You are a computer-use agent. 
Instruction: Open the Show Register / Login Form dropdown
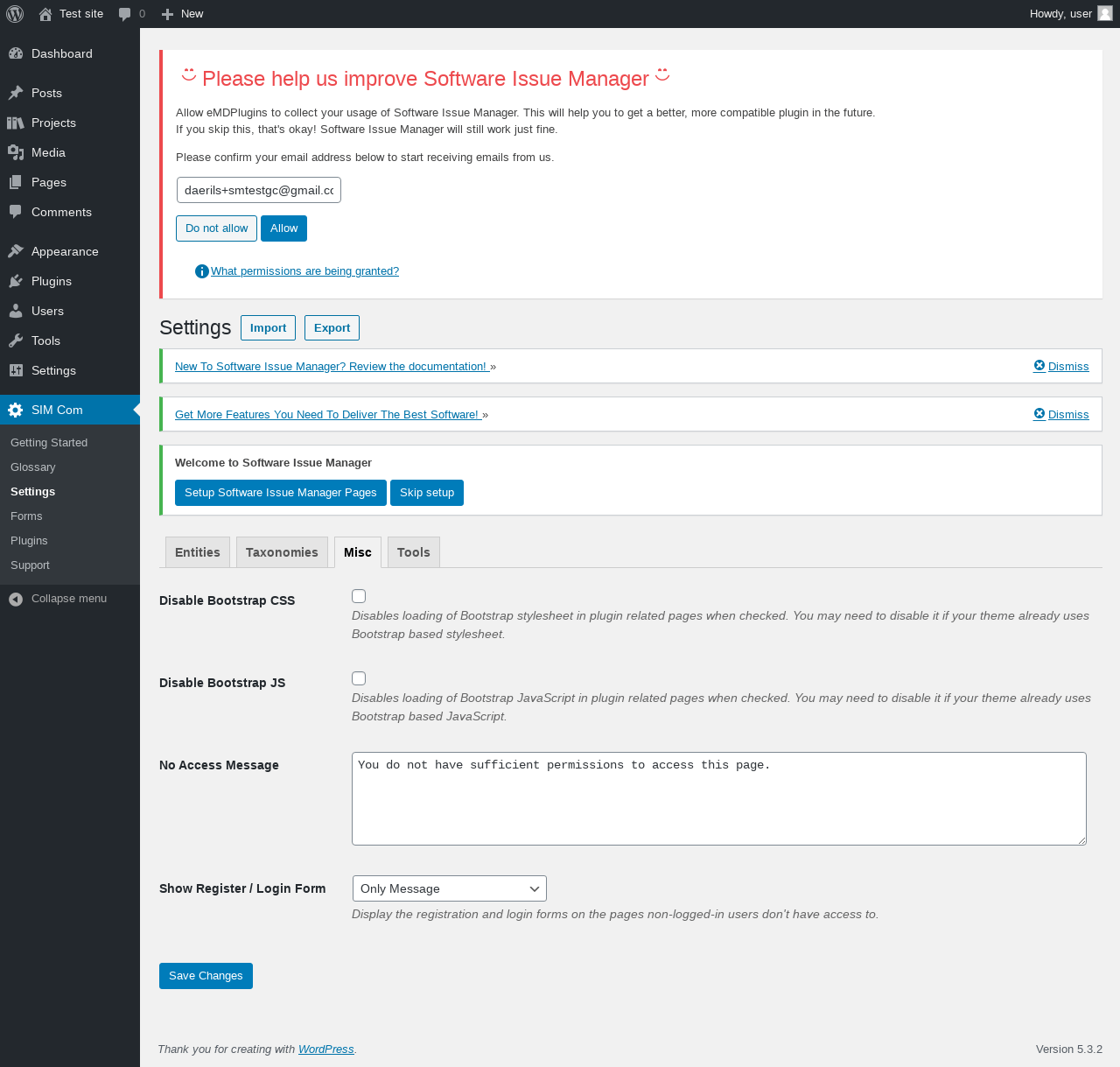pyautogui.click(x=450, y=888)
